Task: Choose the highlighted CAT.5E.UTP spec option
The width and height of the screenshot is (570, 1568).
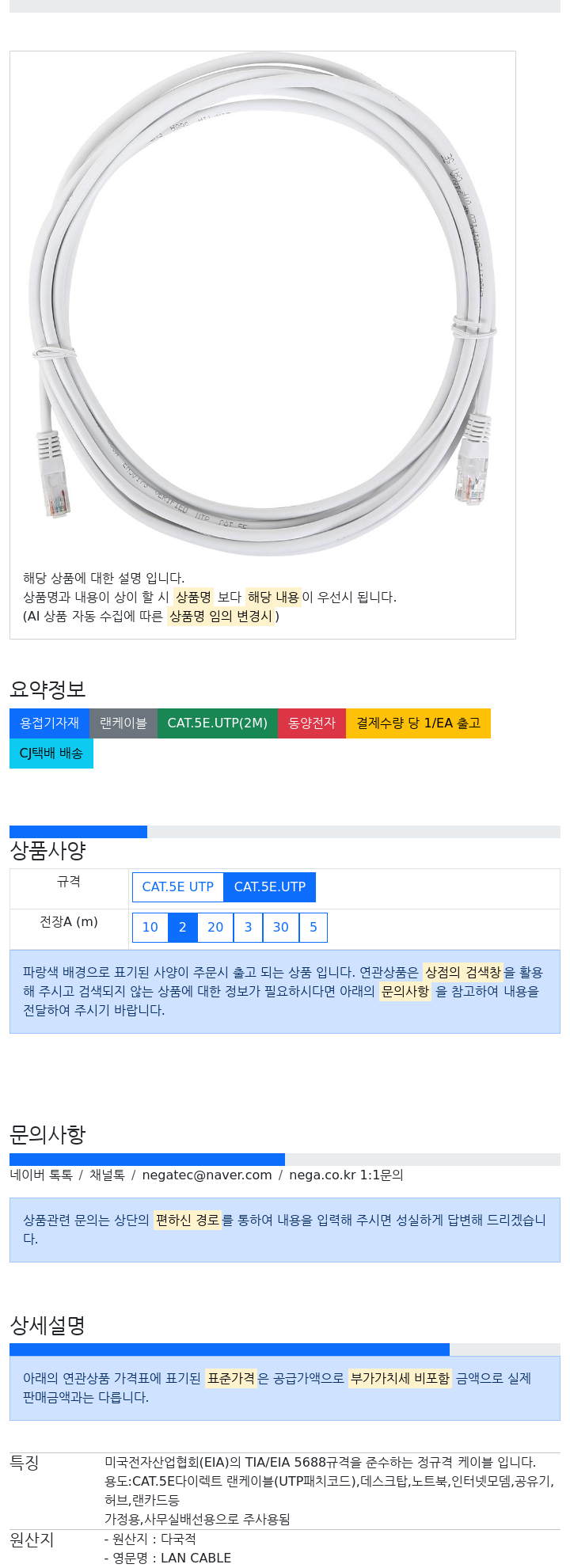Action: [270, 887]
